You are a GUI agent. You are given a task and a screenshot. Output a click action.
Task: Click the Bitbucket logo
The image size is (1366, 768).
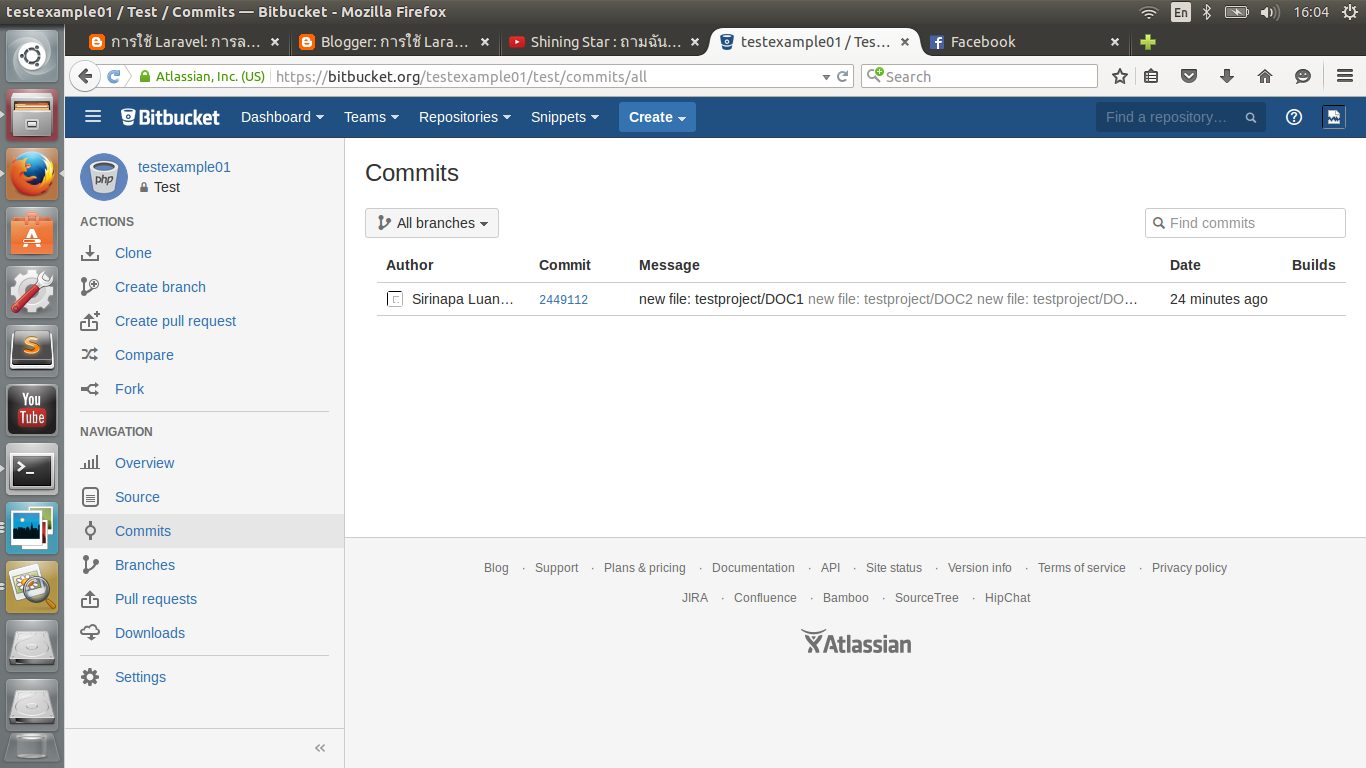point(170,117)
